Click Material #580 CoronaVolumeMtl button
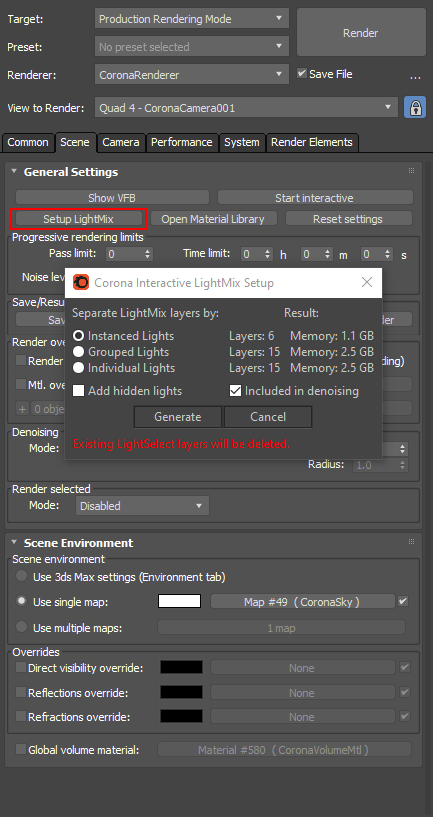433x817 pixels. [284, 750]
